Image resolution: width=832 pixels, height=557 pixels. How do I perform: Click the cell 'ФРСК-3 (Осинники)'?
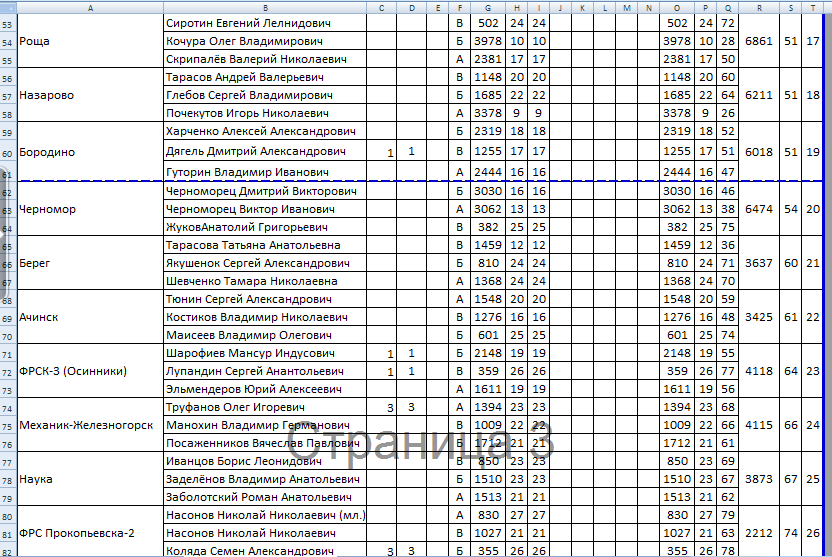pyautogui.click(x=91, y=371)
